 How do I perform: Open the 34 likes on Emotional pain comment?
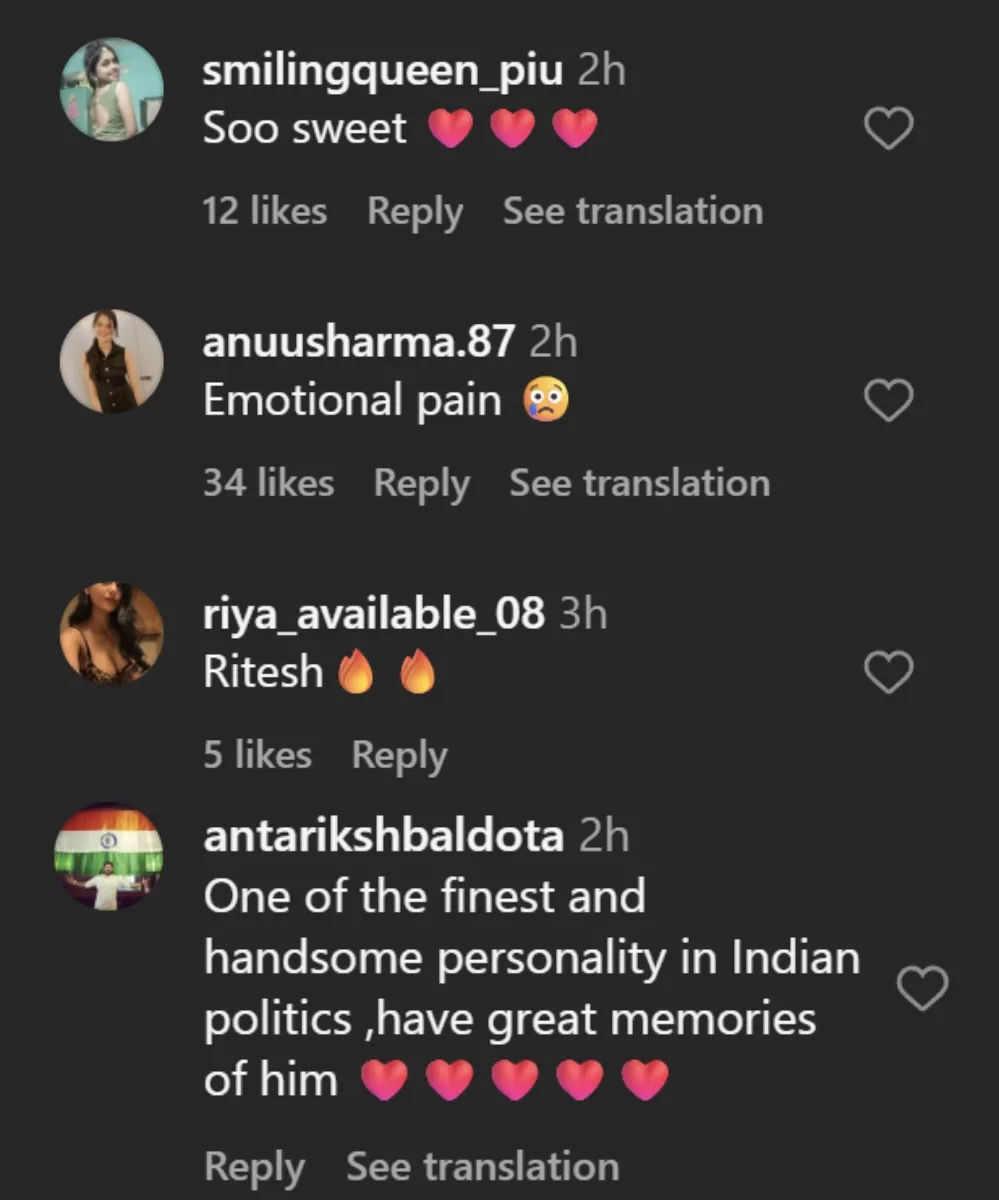click(269, 483)
